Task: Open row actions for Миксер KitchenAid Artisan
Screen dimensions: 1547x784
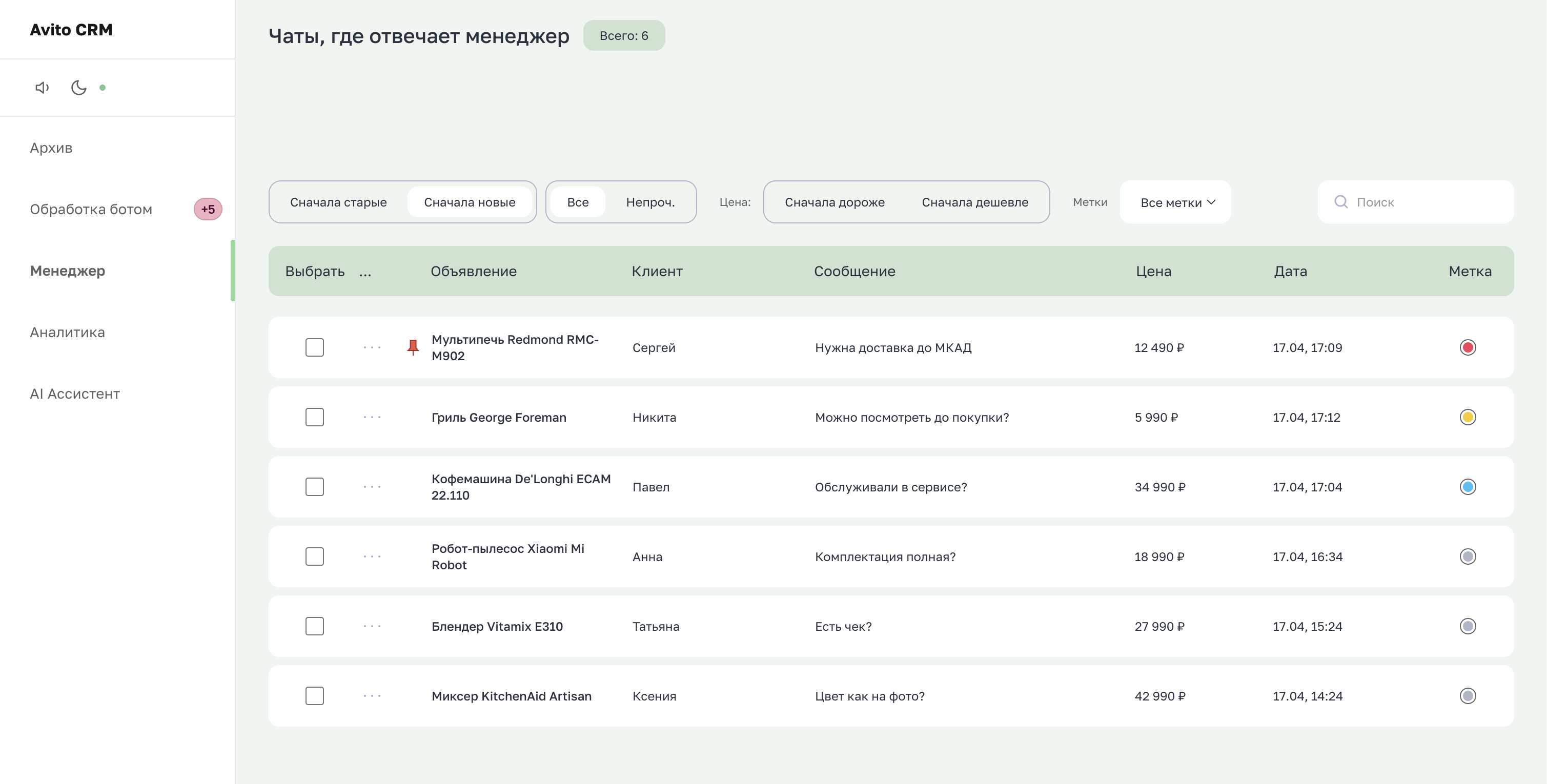Action: [x=372, y=696]
